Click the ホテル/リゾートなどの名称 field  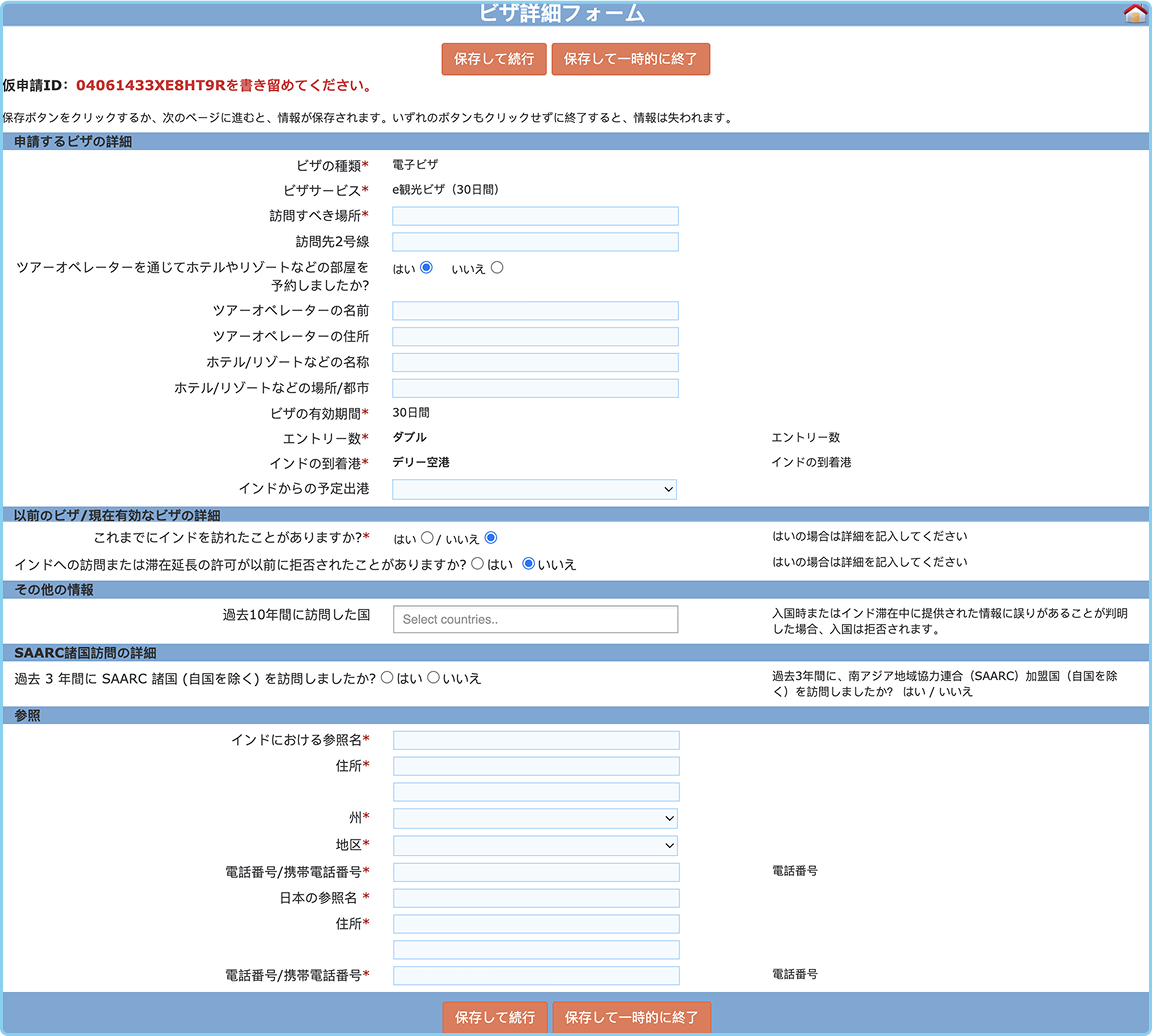(x=535, y=362)
